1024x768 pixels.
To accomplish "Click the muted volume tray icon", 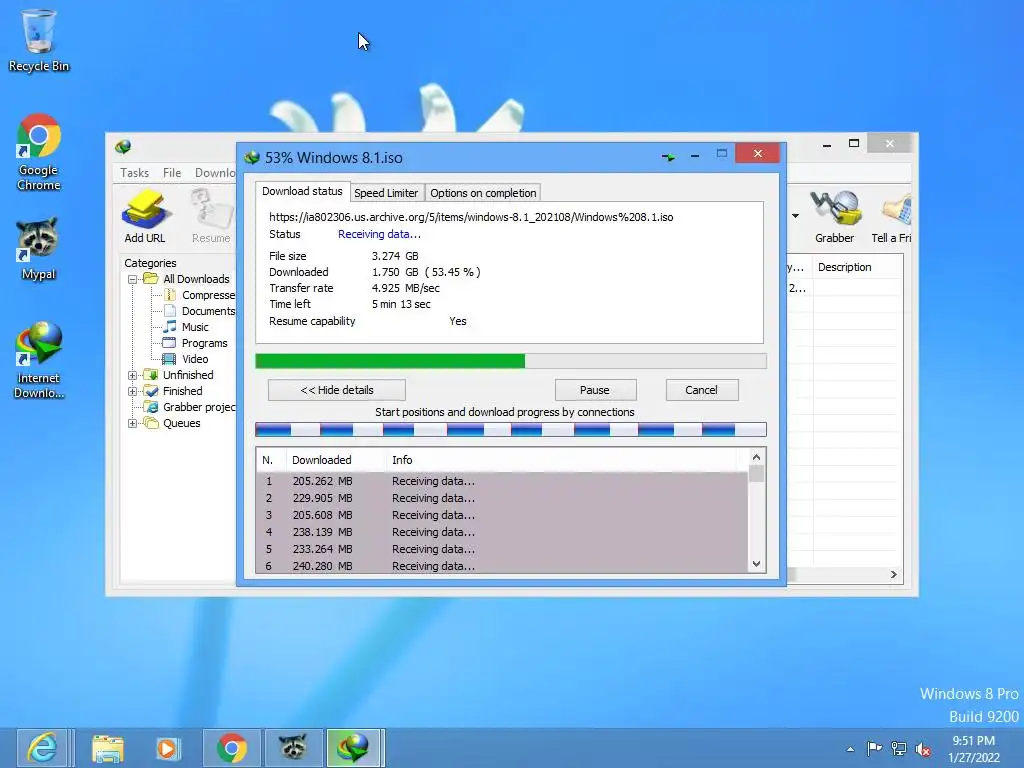I will (923, 749).
